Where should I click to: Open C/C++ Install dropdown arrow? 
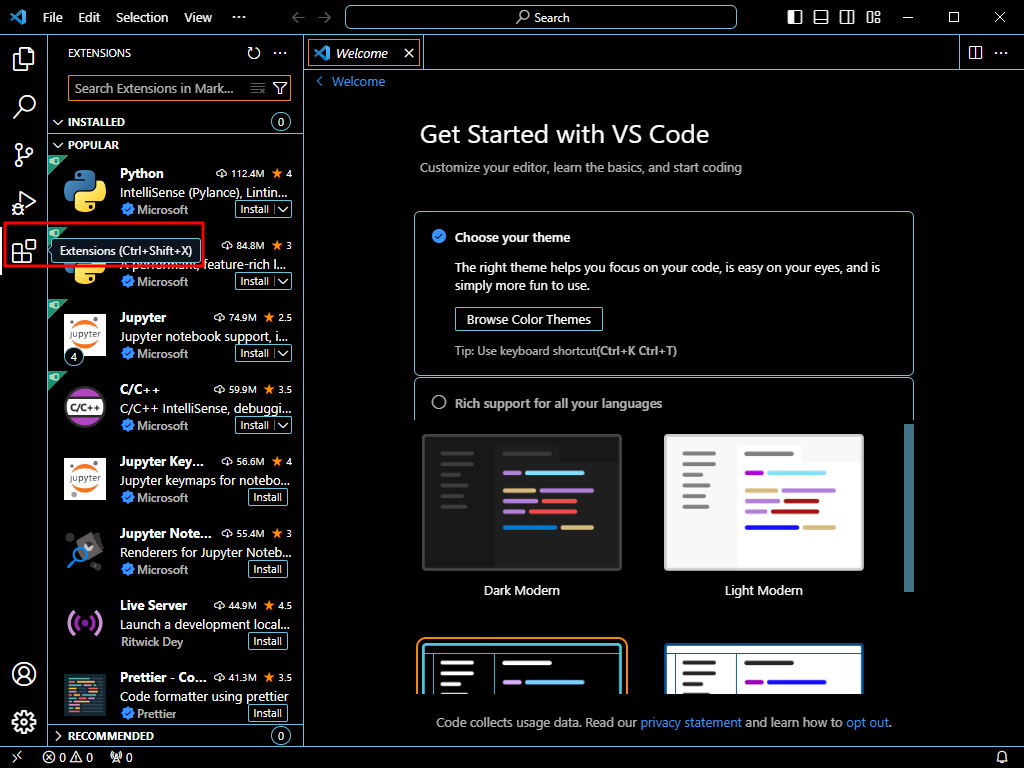coord(283,425)
